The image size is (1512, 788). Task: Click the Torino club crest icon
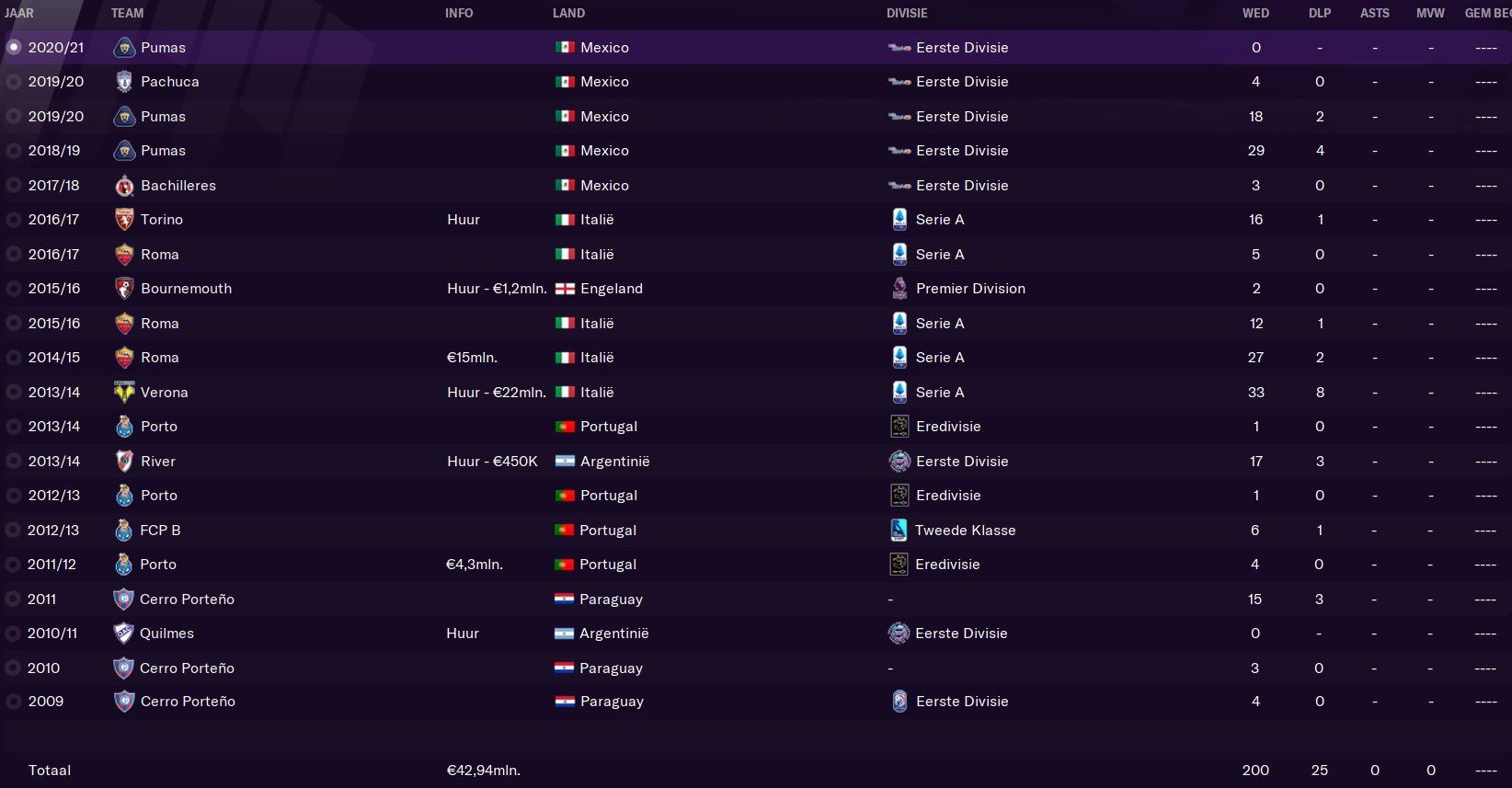(x=124, y=220)
